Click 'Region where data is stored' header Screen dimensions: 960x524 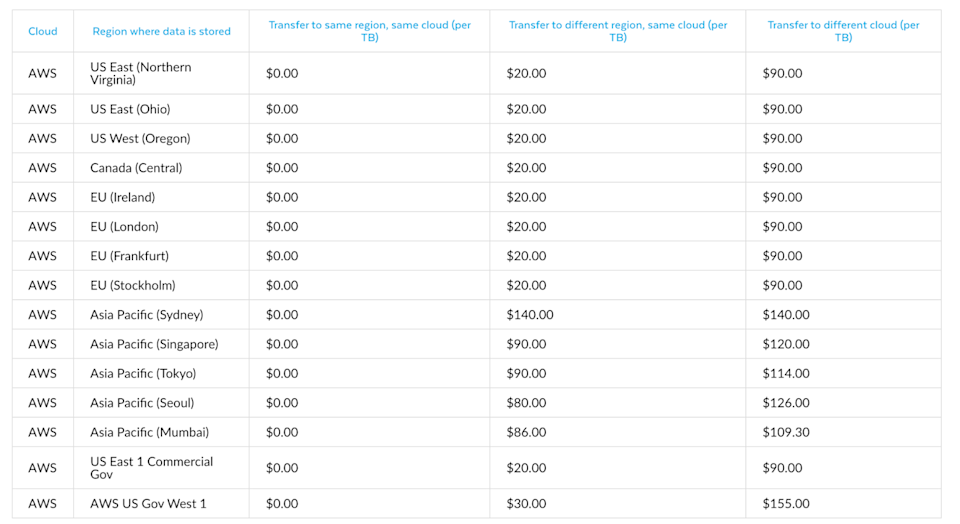click(161, 31)
